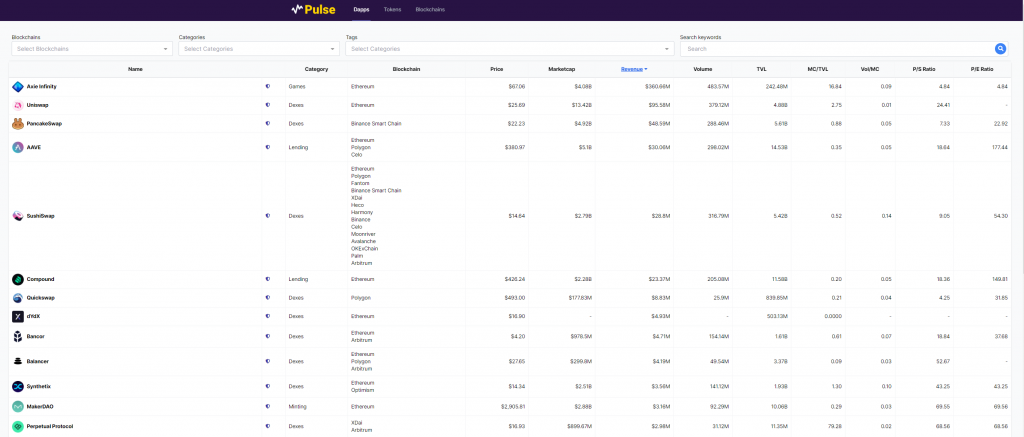
Task: Click the shield icon in MakerDAO row
Action: coord(268,406)
